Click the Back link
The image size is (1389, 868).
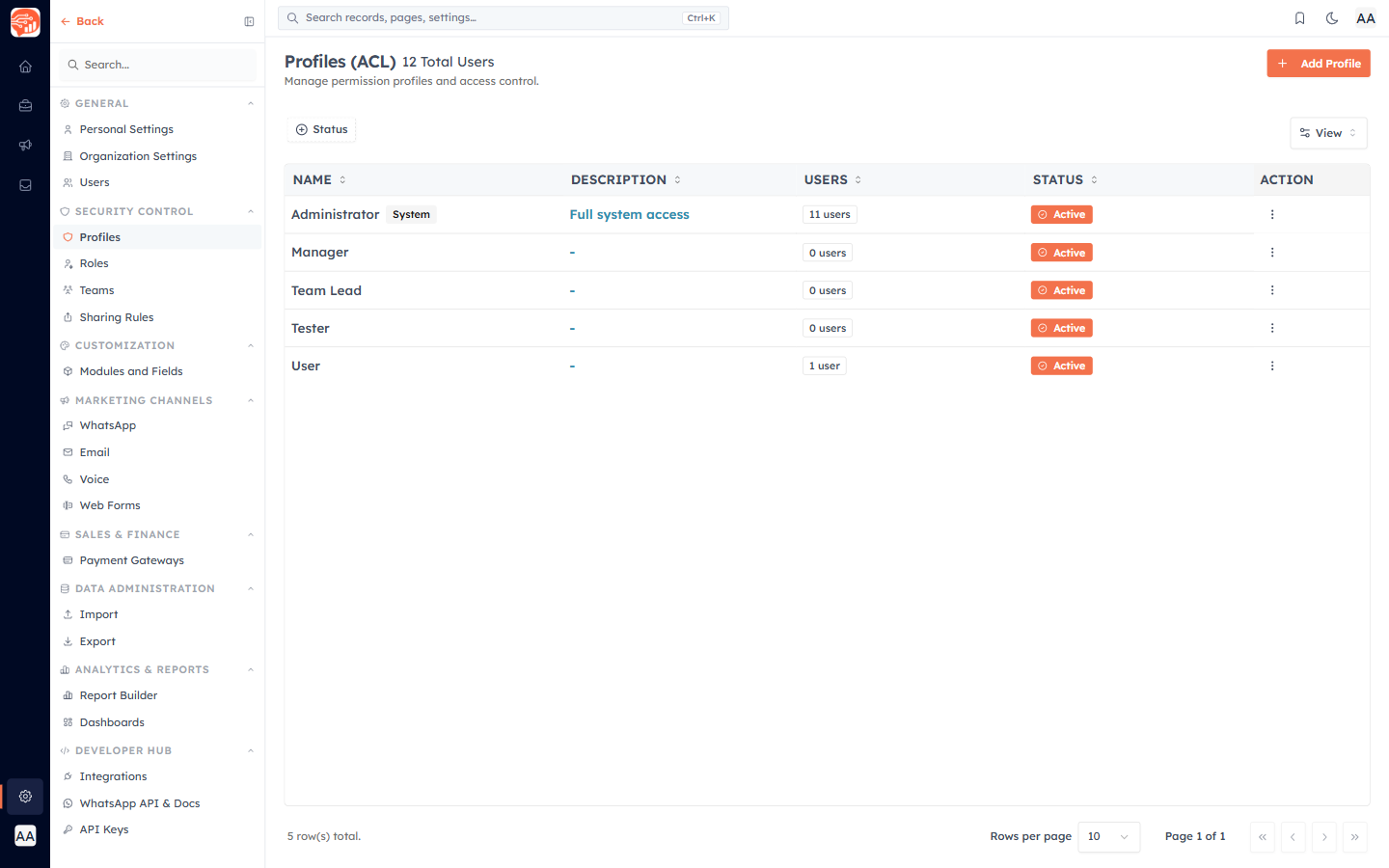(82, 21)
